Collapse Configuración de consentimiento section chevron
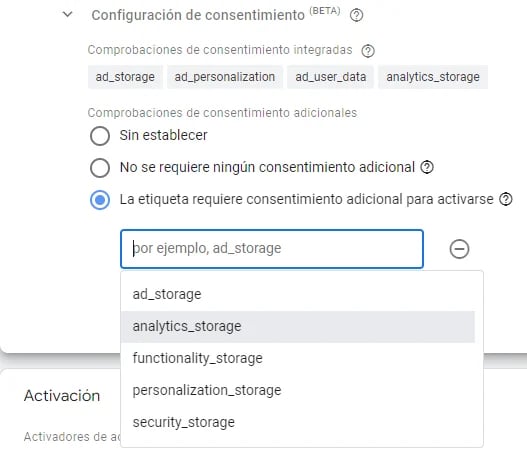Viewport: 527px width, 454px height. [68, 14]
